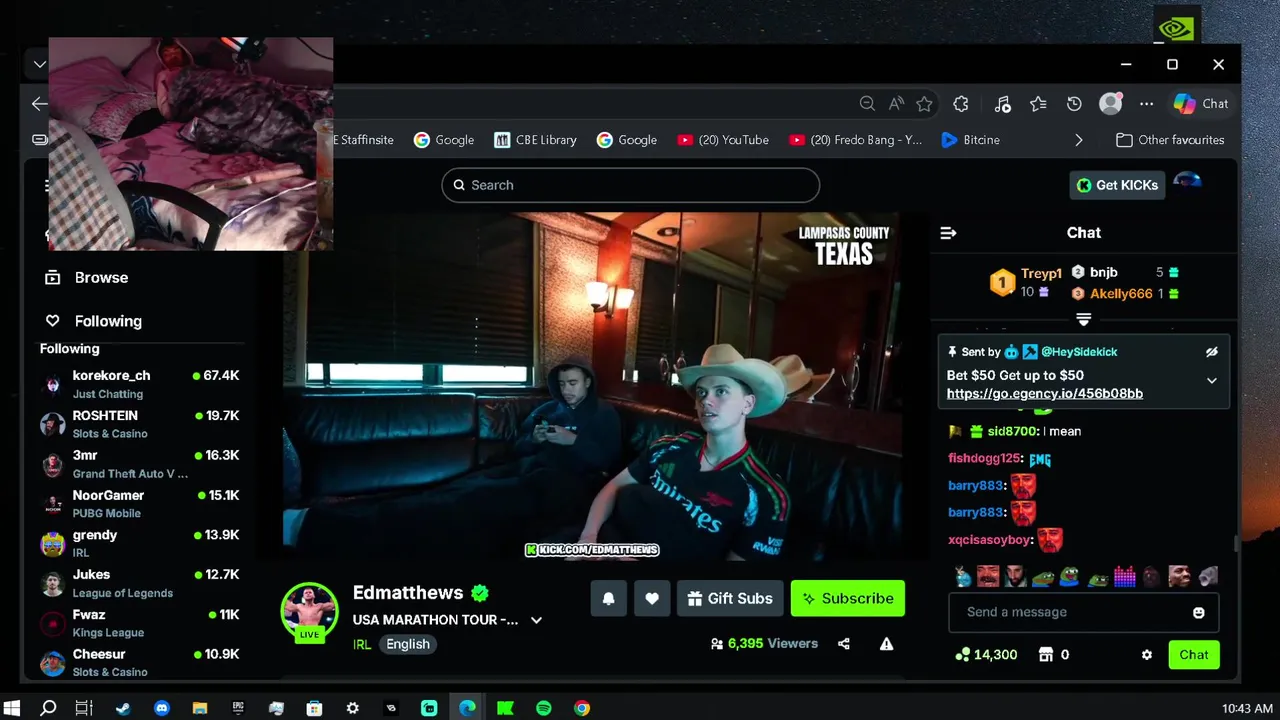The height and width of the screenshot is (720, 1280).
Task: Open the Read aloud icon in the address bar
Action: pos(896,104)
